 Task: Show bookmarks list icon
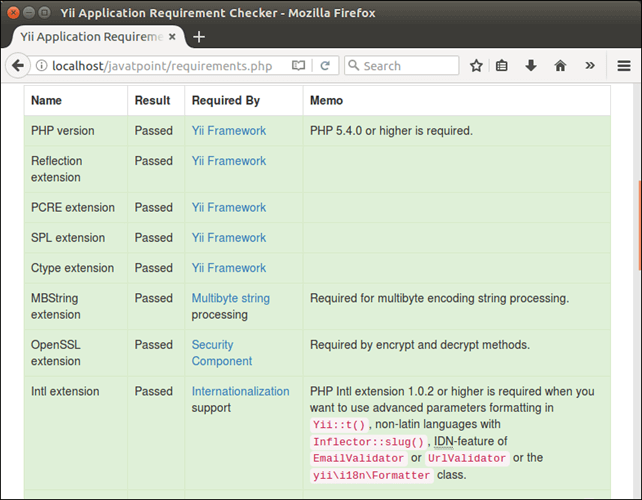click(x=502, y=66)
